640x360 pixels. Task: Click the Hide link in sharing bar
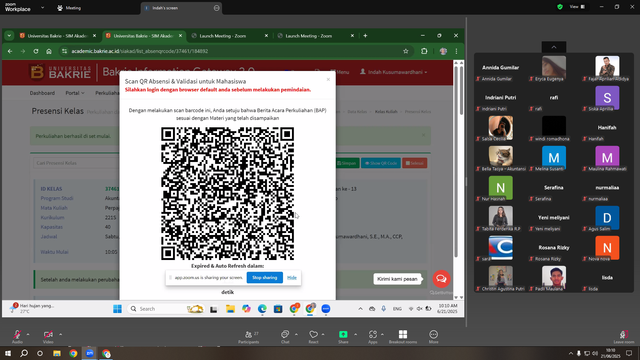click(x=292, y=278)
